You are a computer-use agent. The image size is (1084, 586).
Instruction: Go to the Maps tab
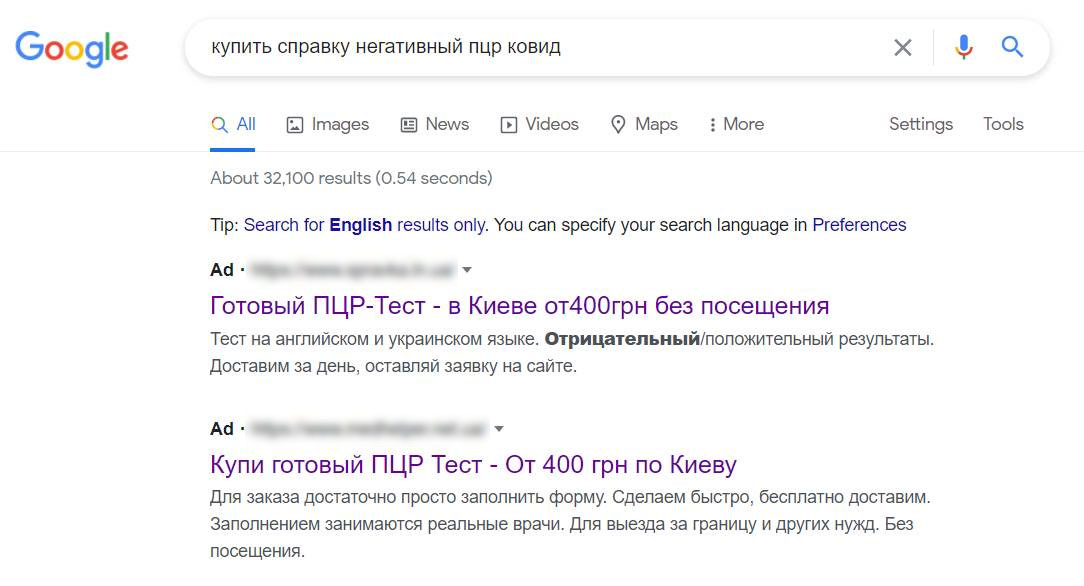coord(644,125)
